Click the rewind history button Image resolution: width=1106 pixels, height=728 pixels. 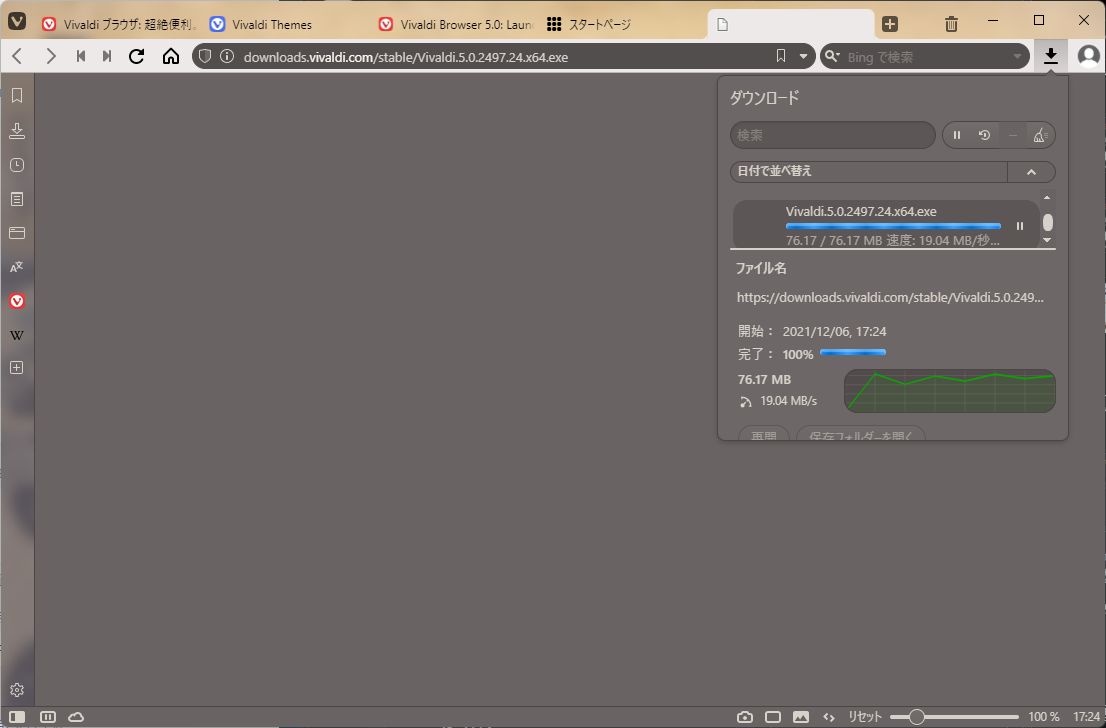(80, 56)
